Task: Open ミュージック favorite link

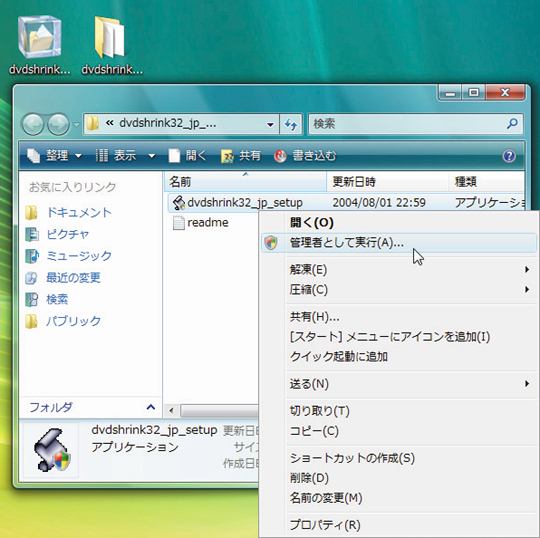Action: (79, 256)
